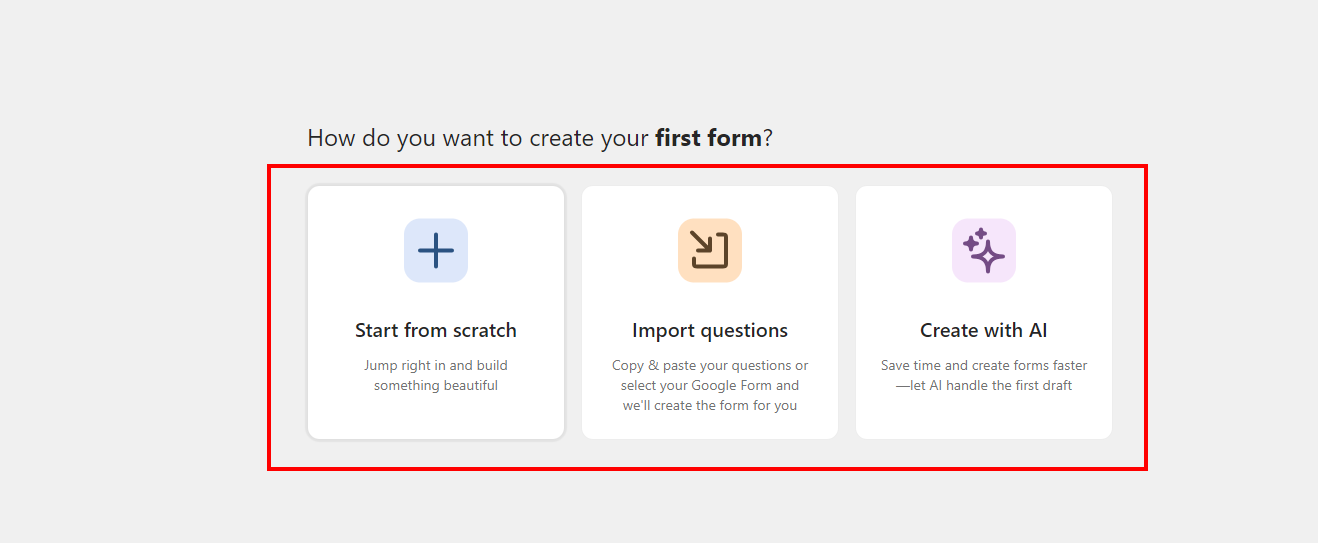
Task: Select the "Create with AI" title
Action: tap(984, 330)
